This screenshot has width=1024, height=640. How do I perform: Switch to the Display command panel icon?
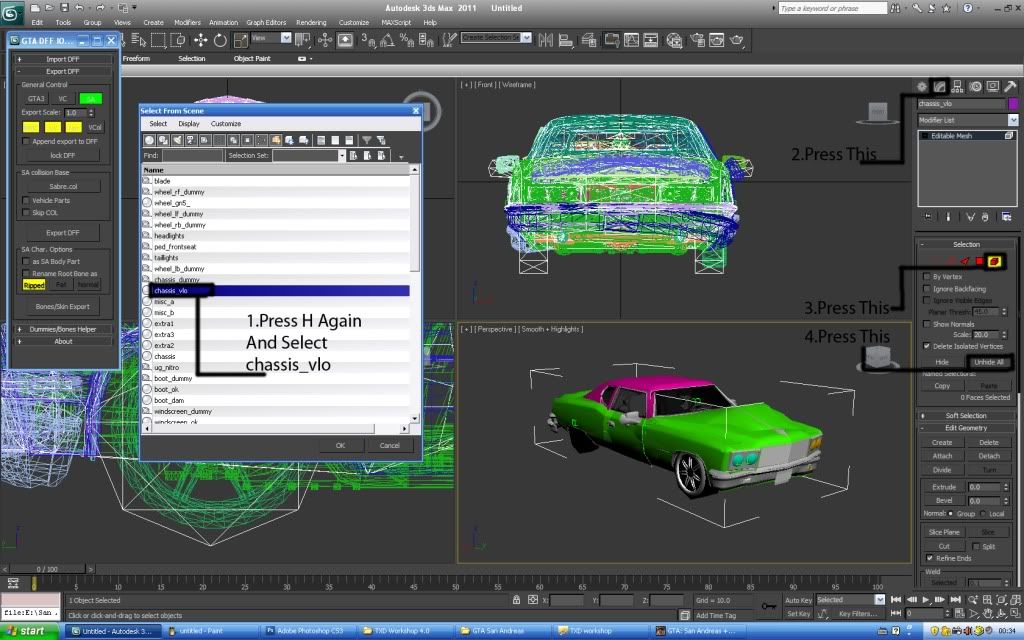tap(993, 86)
